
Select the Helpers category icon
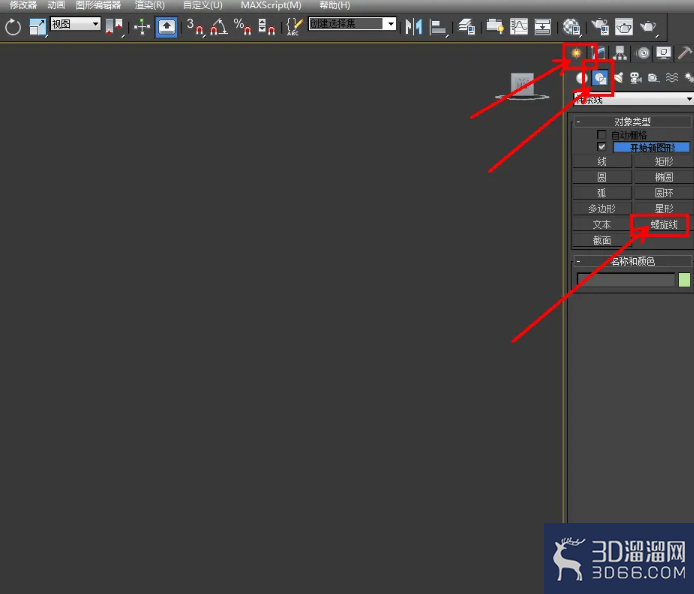[654, 78]
